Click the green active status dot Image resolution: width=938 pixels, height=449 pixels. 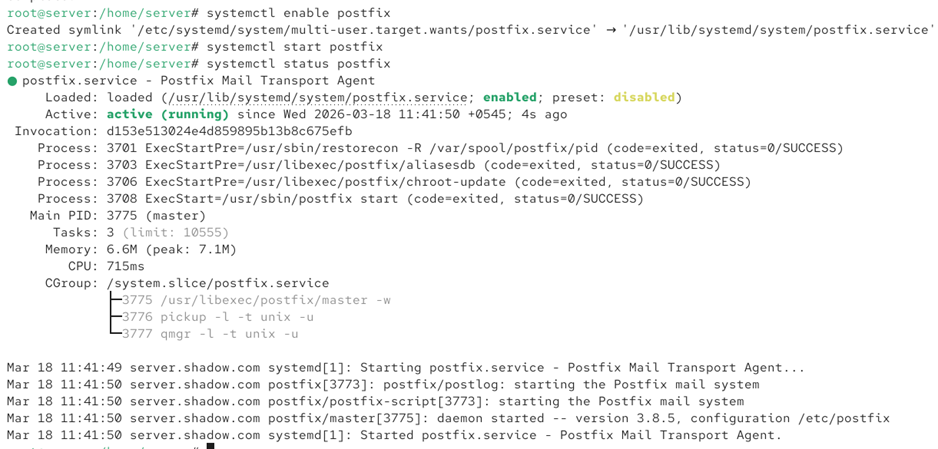tap(12, 81)
